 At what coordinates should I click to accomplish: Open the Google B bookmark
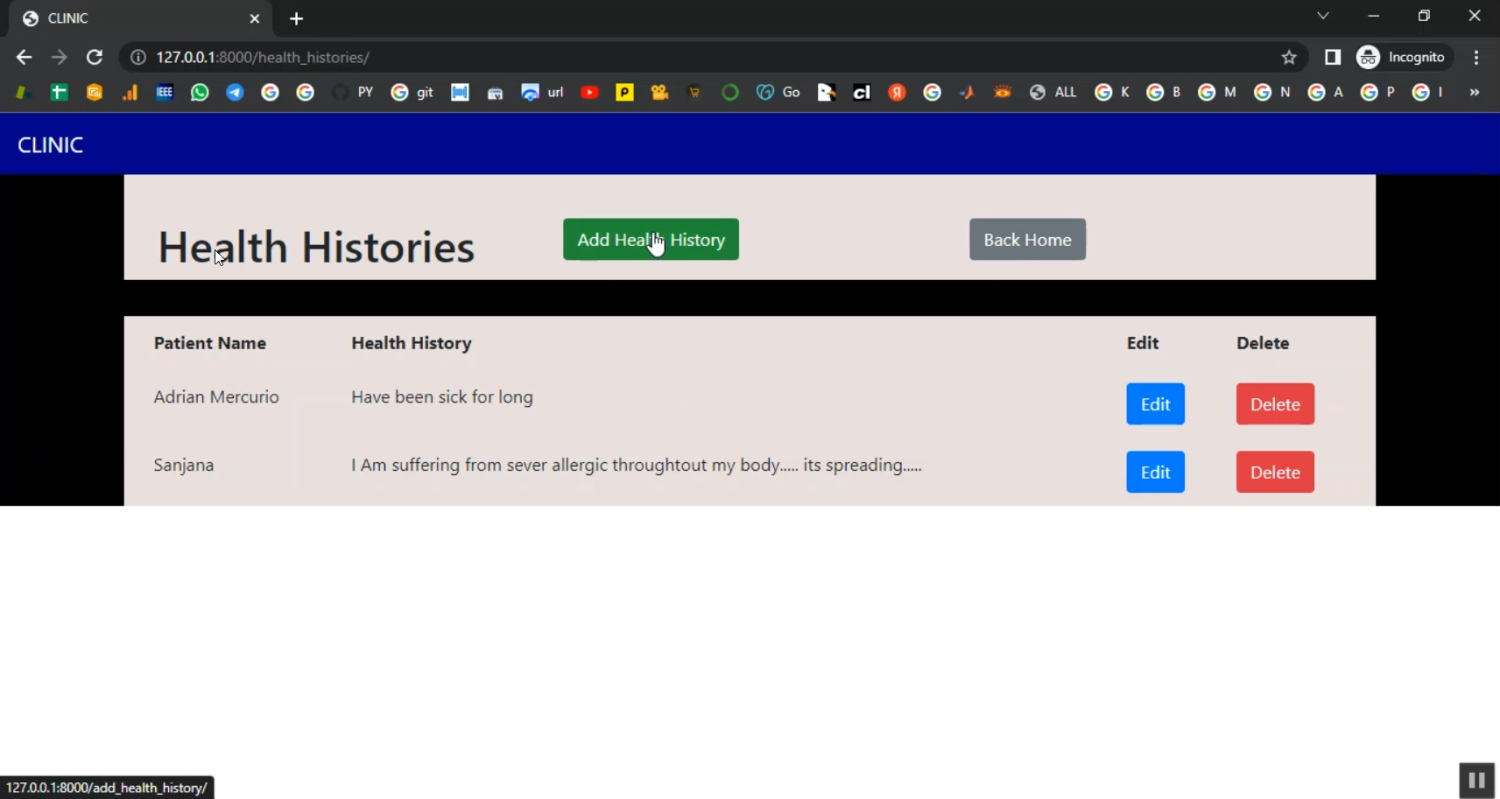(1164, 92)
